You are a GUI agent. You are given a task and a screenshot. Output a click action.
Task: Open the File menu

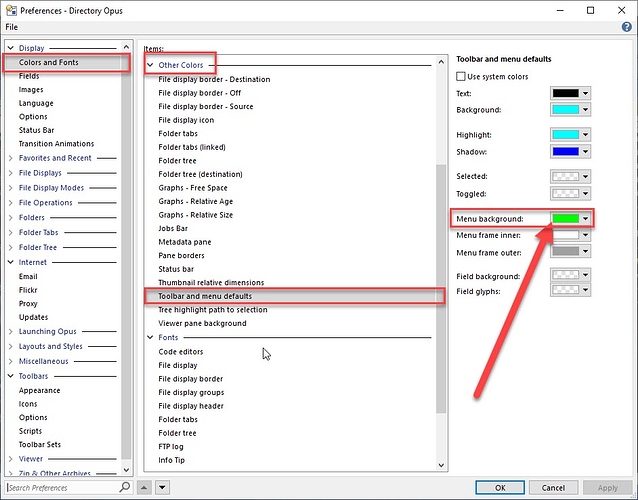click(x=11, y=27)
